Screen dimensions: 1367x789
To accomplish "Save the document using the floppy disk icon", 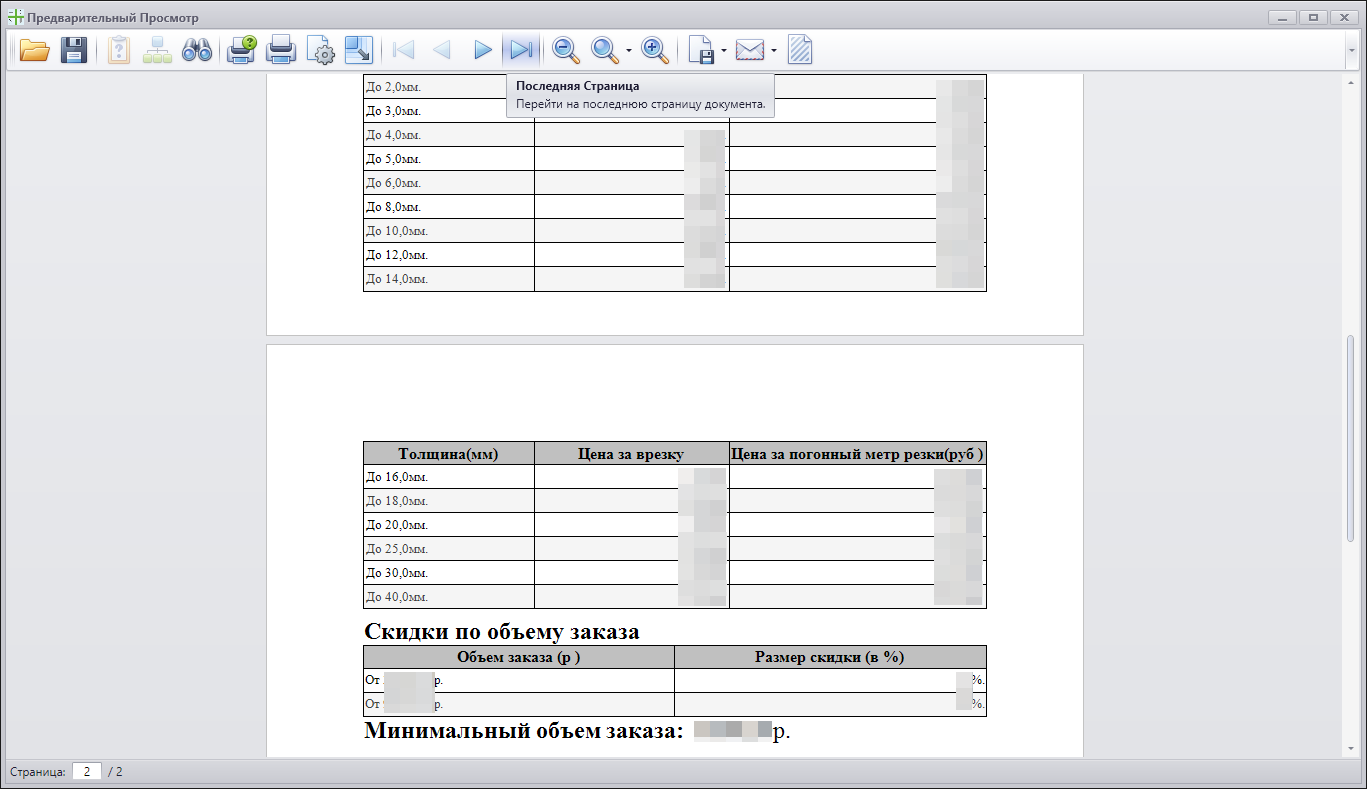I will click(x=74, y=50).
